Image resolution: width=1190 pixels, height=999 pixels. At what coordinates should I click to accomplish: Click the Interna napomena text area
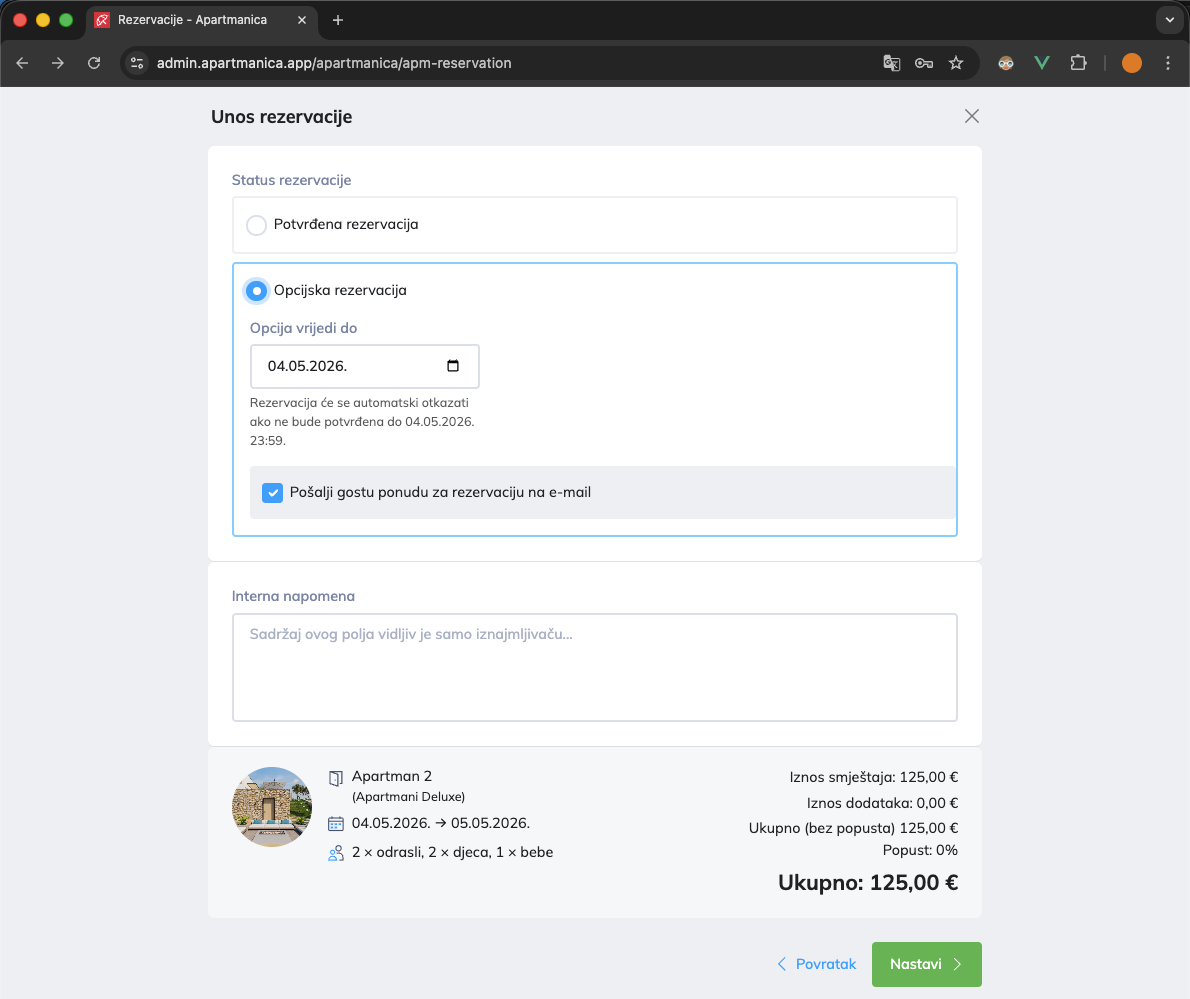coord(594,667)
